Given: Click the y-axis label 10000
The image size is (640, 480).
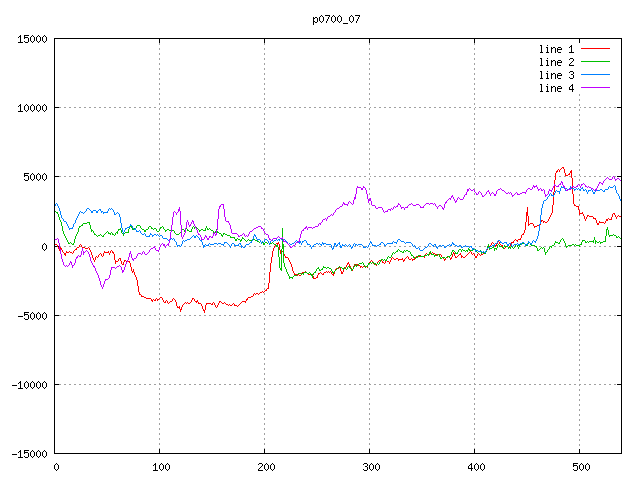Looking at the screenshot, I should (32, 108).
